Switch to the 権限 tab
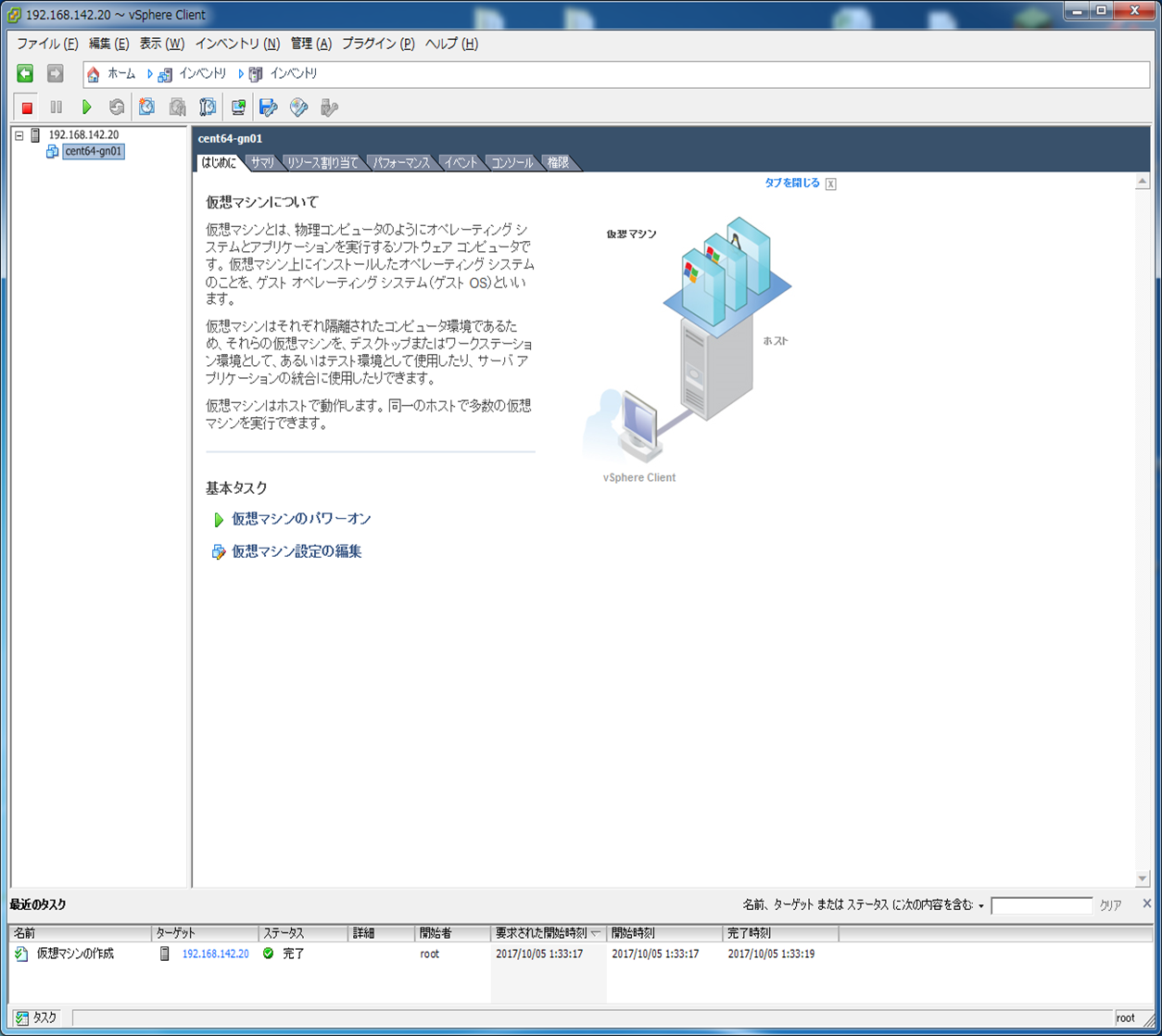Image resolution: width=1162 pixels, height=1036 pixels. [558, 162]
